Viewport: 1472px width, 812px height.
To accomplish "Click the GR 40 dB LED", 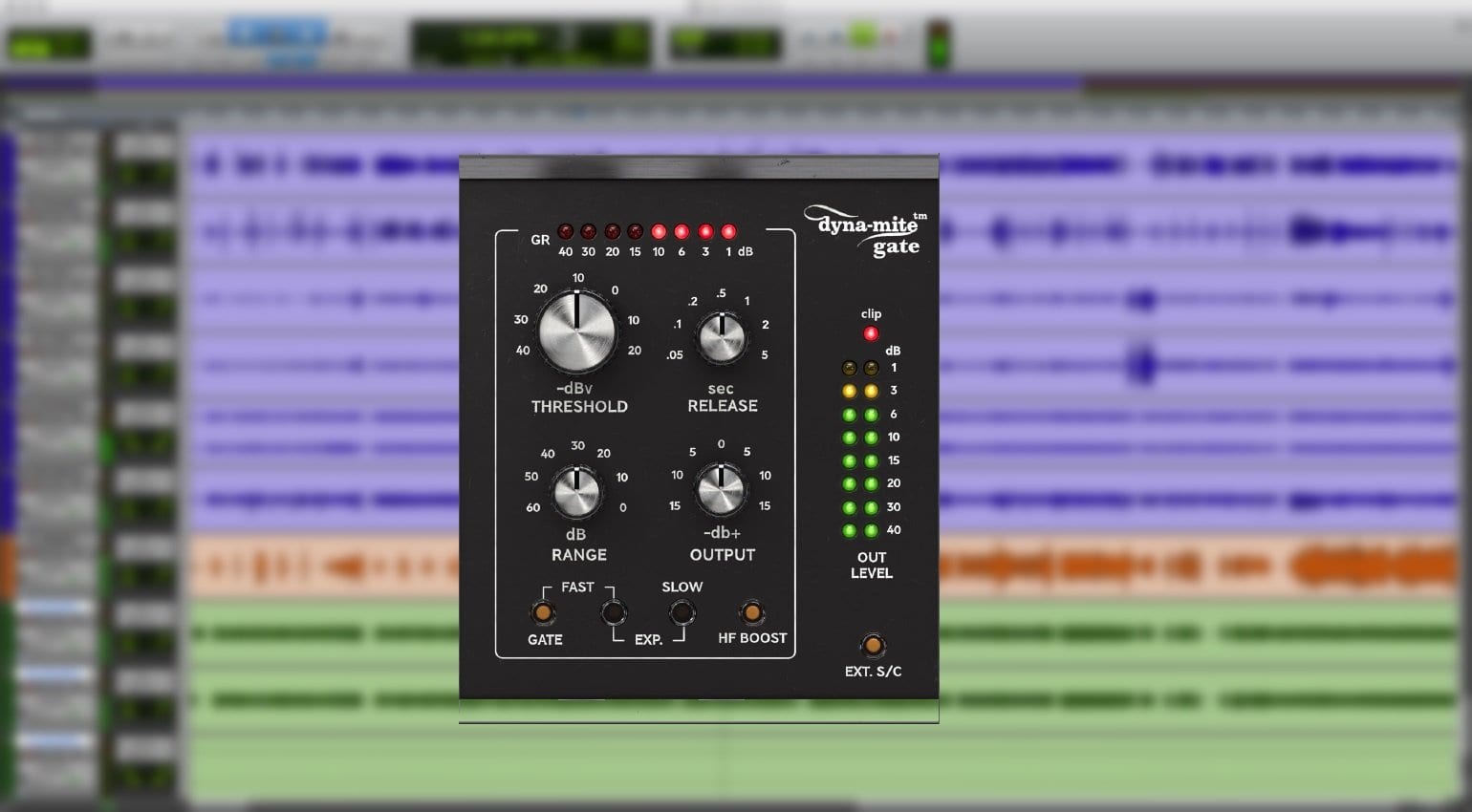I will click(565, 232).
